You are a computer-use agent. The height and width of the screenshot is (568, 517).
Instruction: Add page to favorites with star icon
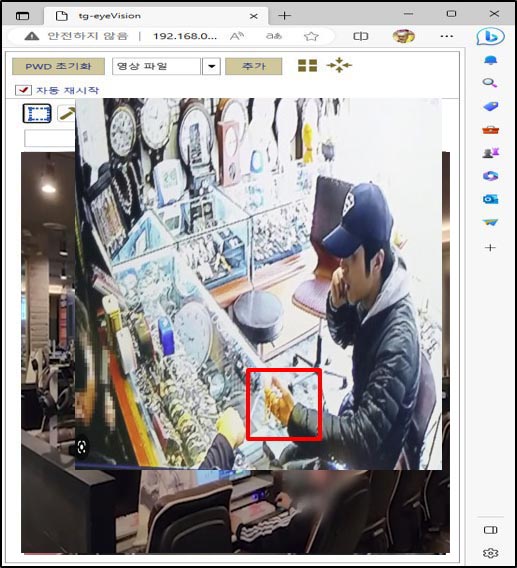tap(311, 36)
